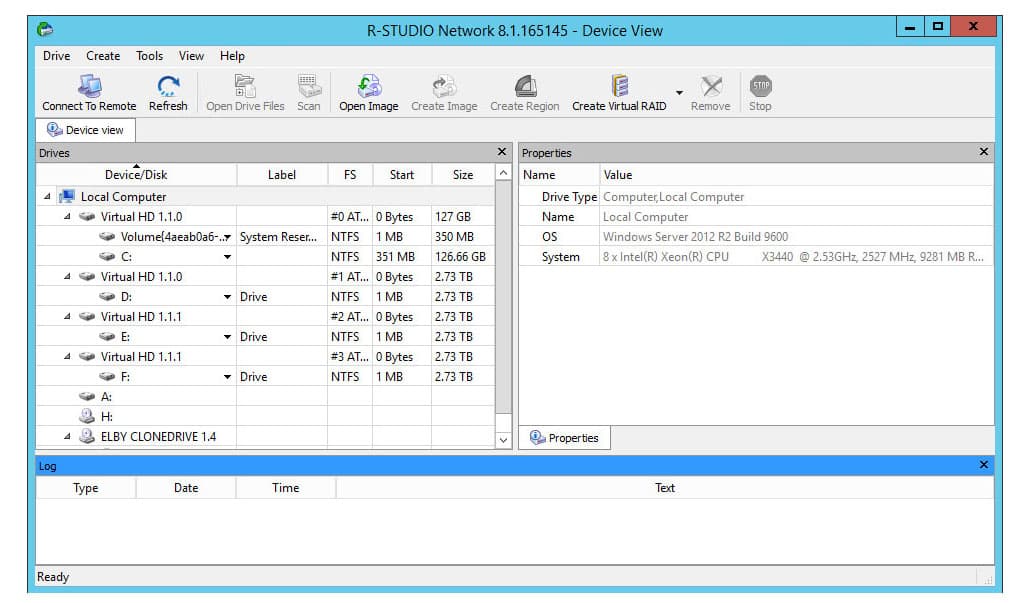
Task: Open the Tools menu
Action: coord(149,55)
